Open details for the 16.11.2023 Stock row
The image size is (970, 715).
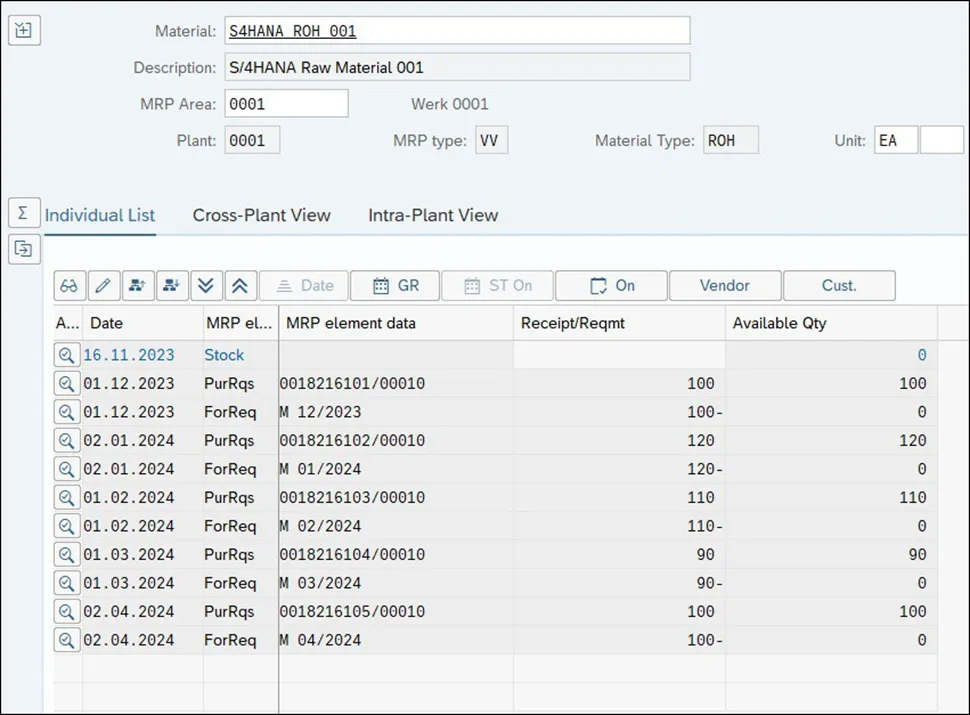tap(67, 355)
